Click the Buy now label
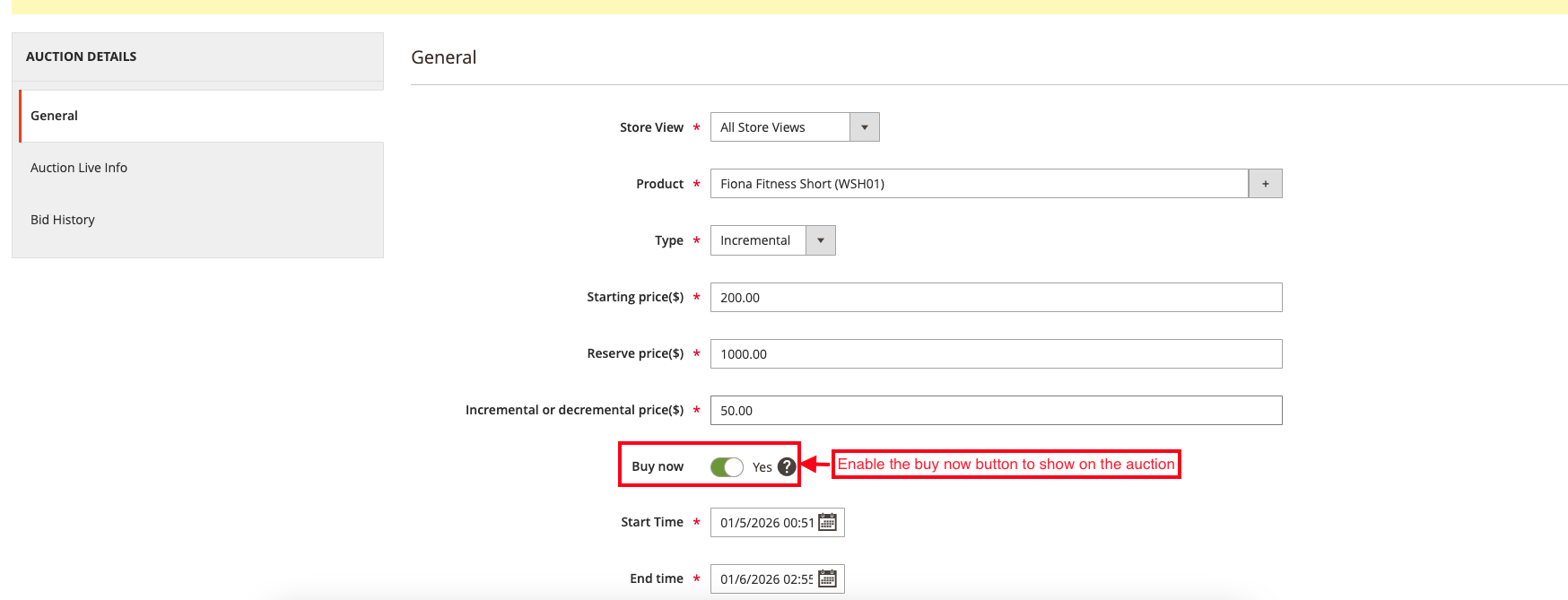Viewport: 1568px width, 600px height. pyautogui.click(x=658, y=466)
